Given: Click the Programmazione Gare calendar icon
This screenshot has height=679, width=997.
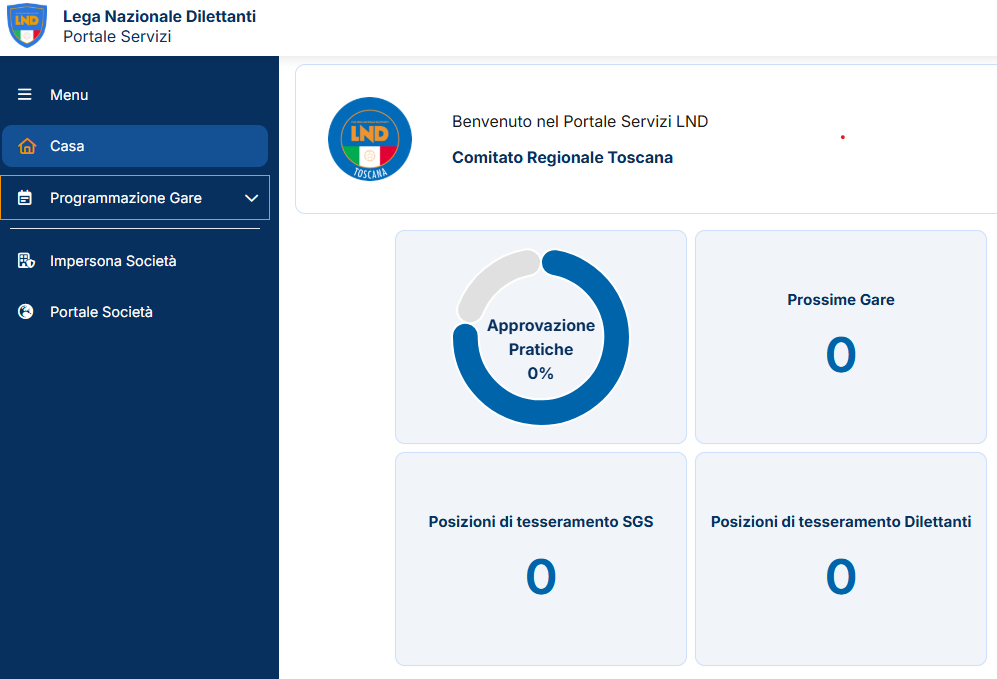Looking at the screenshot, I should [x=26, y=198].
